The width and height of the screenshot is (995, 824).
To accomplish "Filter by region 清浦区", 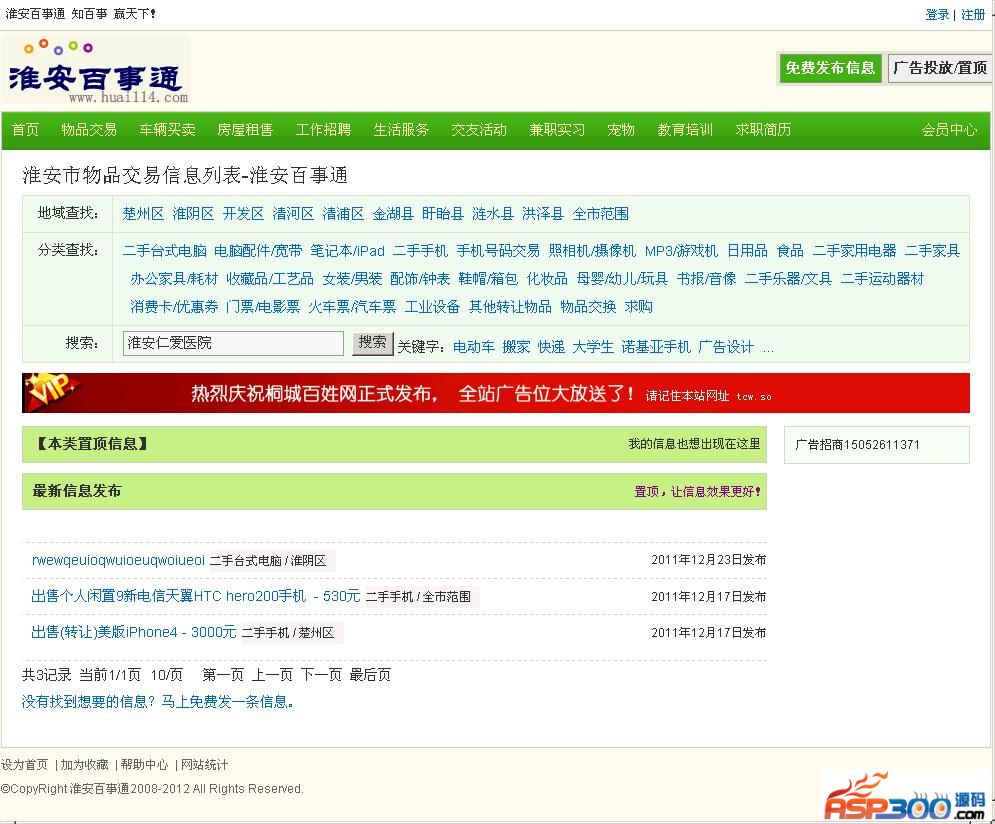I will click(343, 214).
